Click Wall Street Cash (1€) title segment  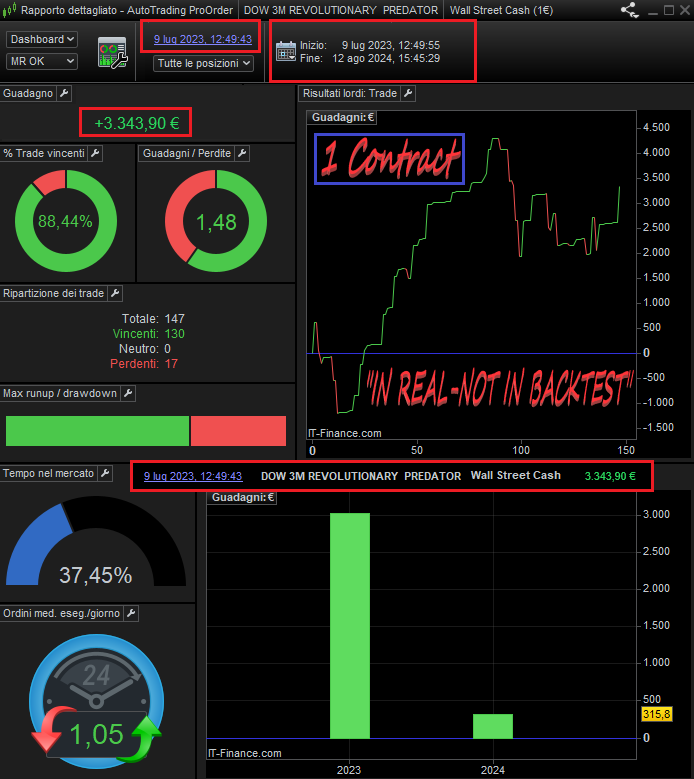pos(501,10)
